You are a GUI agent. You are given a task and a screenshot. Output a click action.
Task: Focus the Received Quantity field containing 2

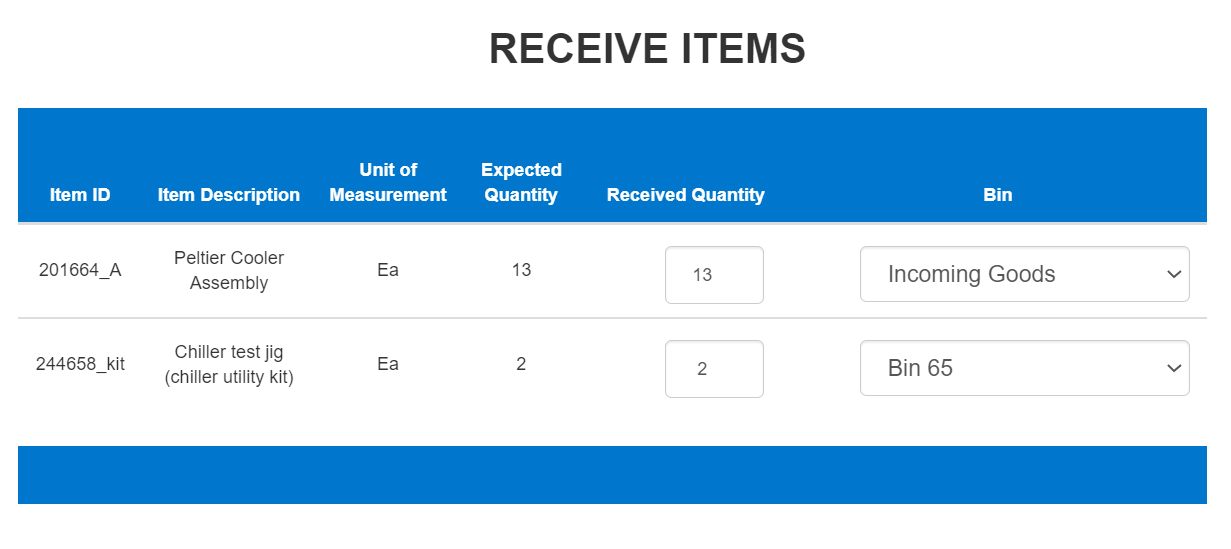714,368
